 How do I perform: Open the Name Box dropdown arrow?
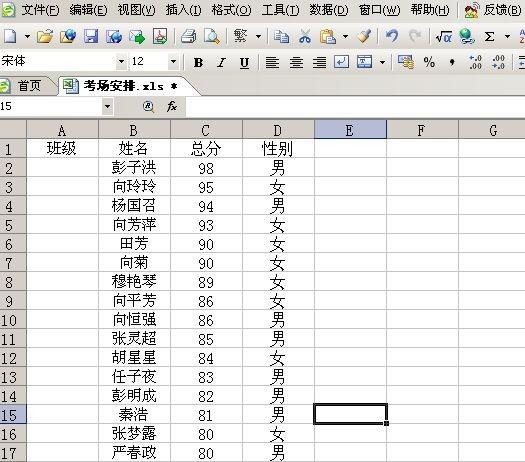(107, 106)
